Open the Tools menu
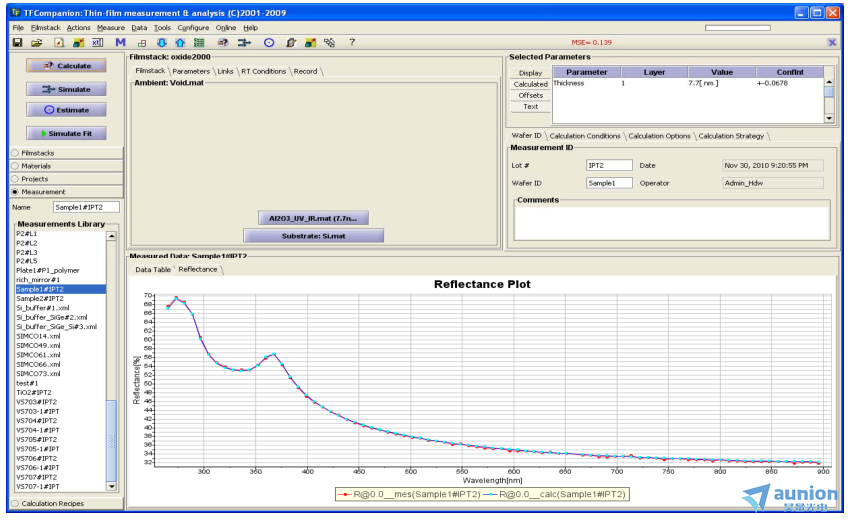Viewport: 850px width, 523px height. click(162, 28)
